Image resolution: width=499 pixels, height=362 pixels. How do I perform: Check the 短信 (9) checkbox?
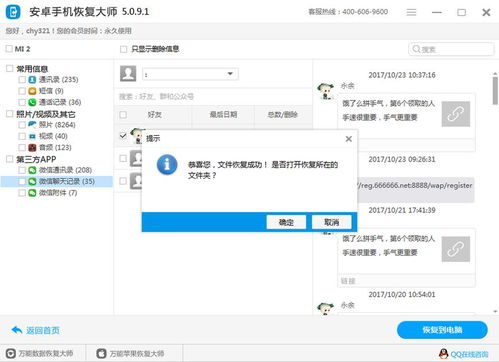(x=22, y=91)
